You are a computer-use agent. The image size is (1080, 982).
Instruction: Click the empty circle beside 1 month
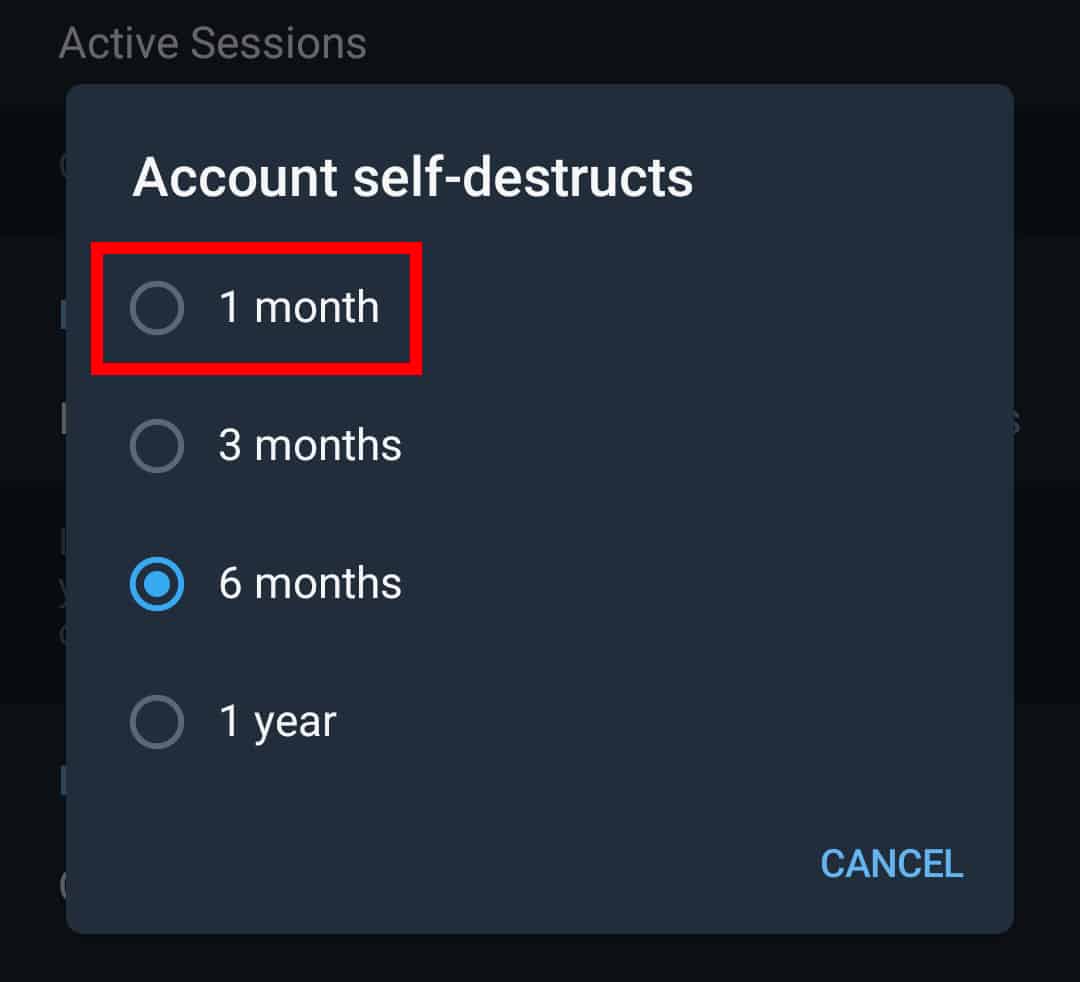pyautogui.click(x=157, y=308)
